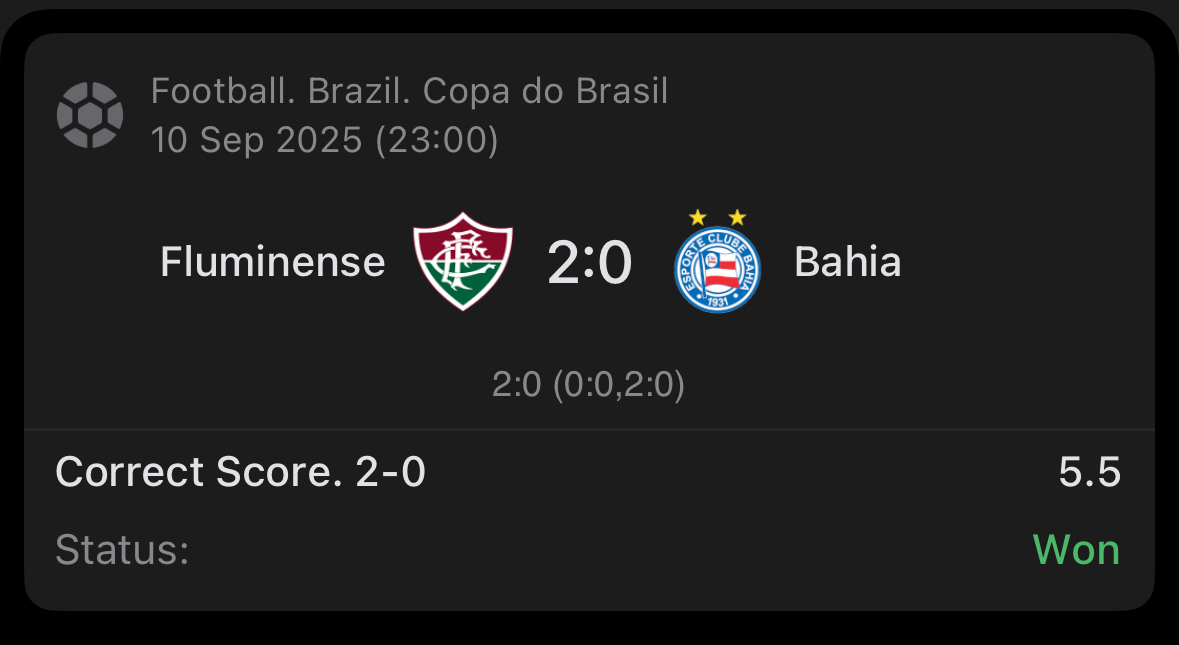Open the Fluminense team name
The image size is (1179, 645).
[x=272, y=262]
